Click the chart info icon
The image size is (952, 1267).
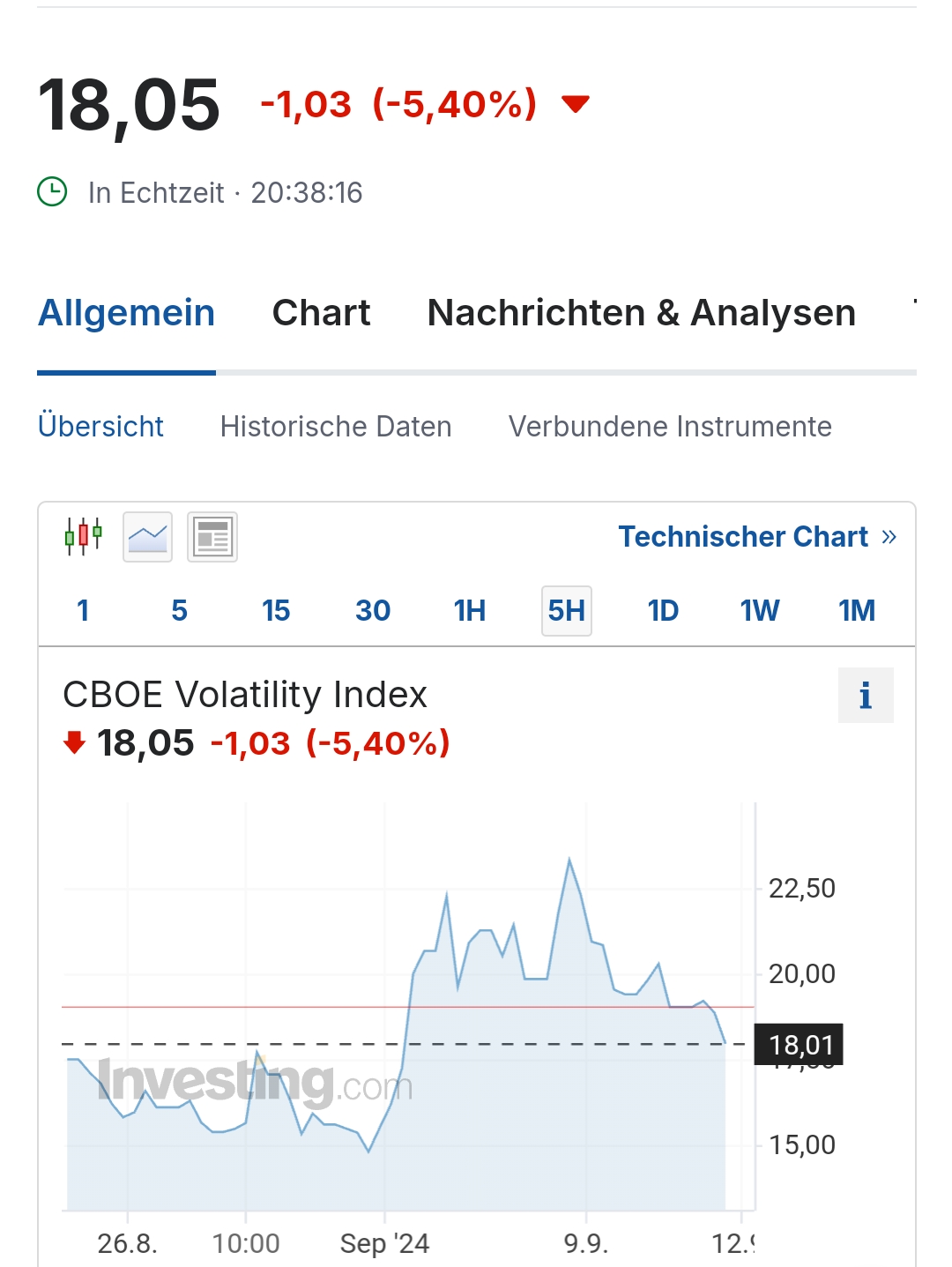(865, 696)
